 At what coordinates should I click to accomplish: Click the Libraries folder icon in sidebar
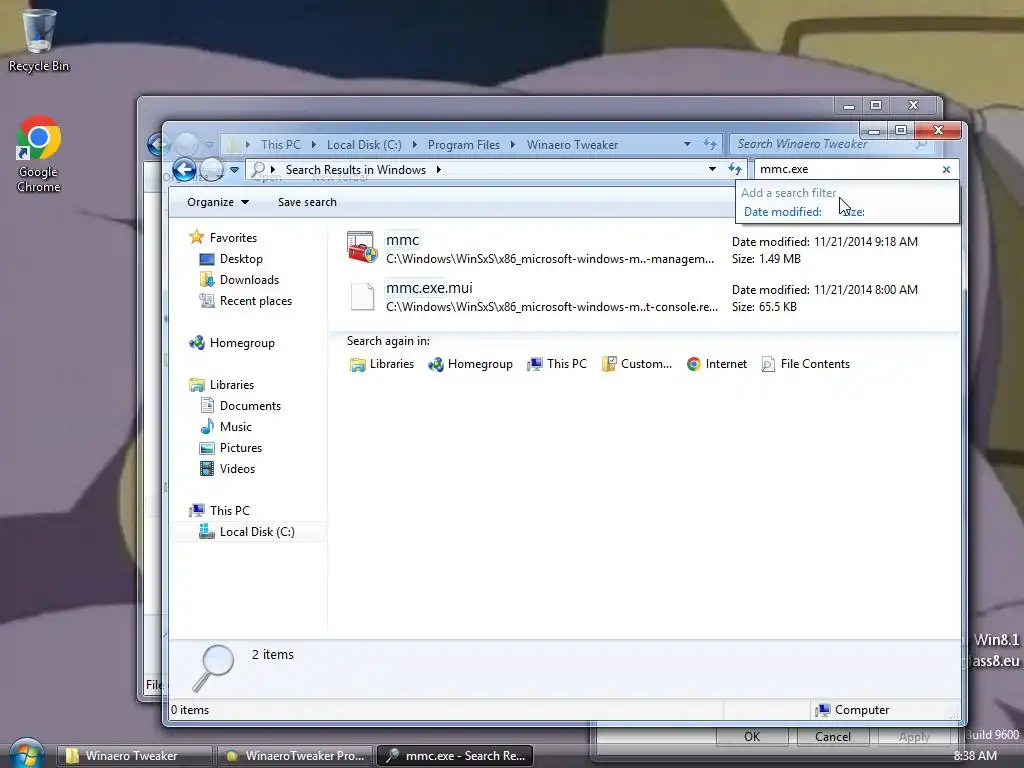coord(197,385)
